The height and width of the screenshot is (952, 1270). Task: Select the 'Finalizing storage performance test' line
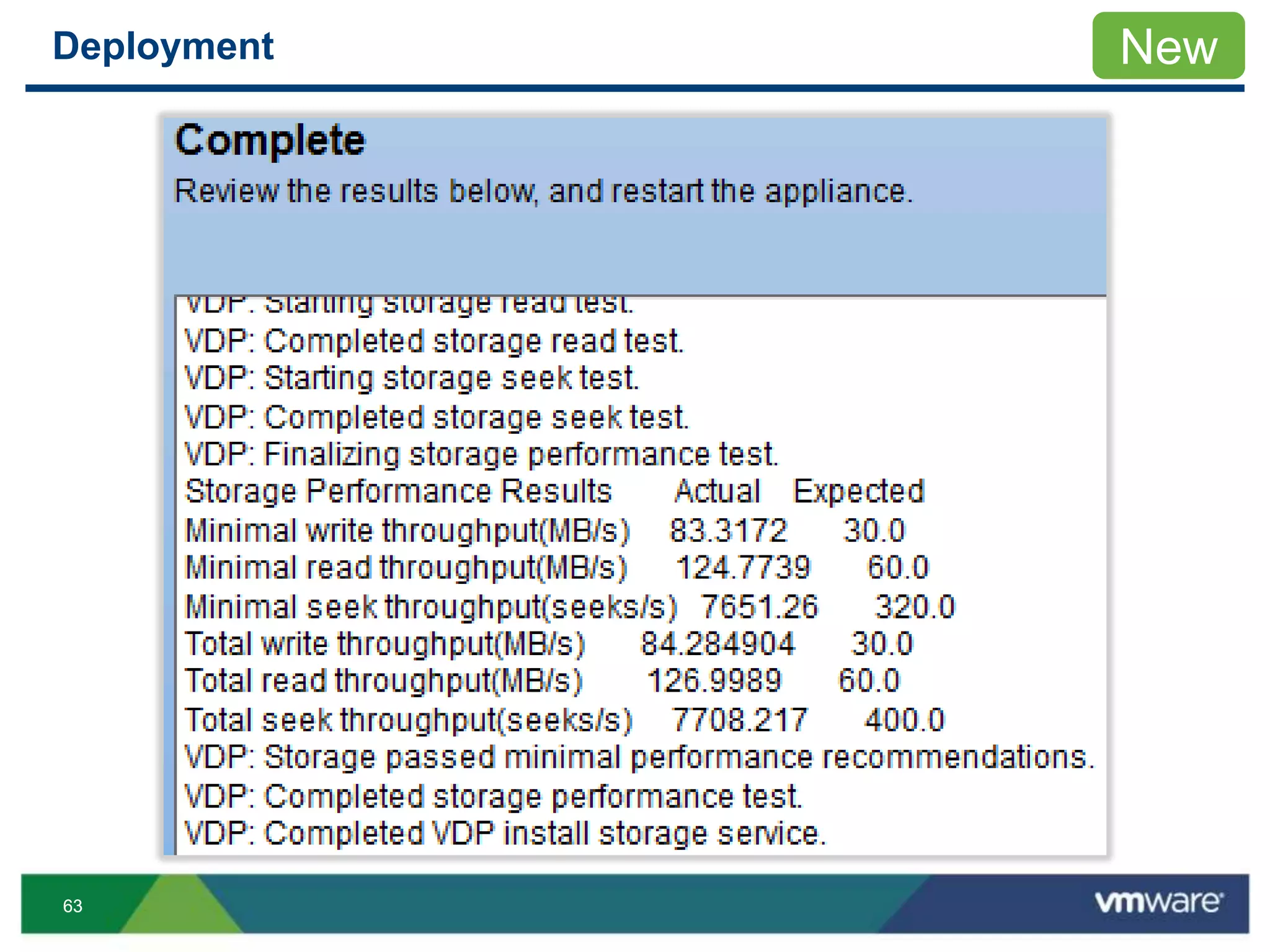481,454
